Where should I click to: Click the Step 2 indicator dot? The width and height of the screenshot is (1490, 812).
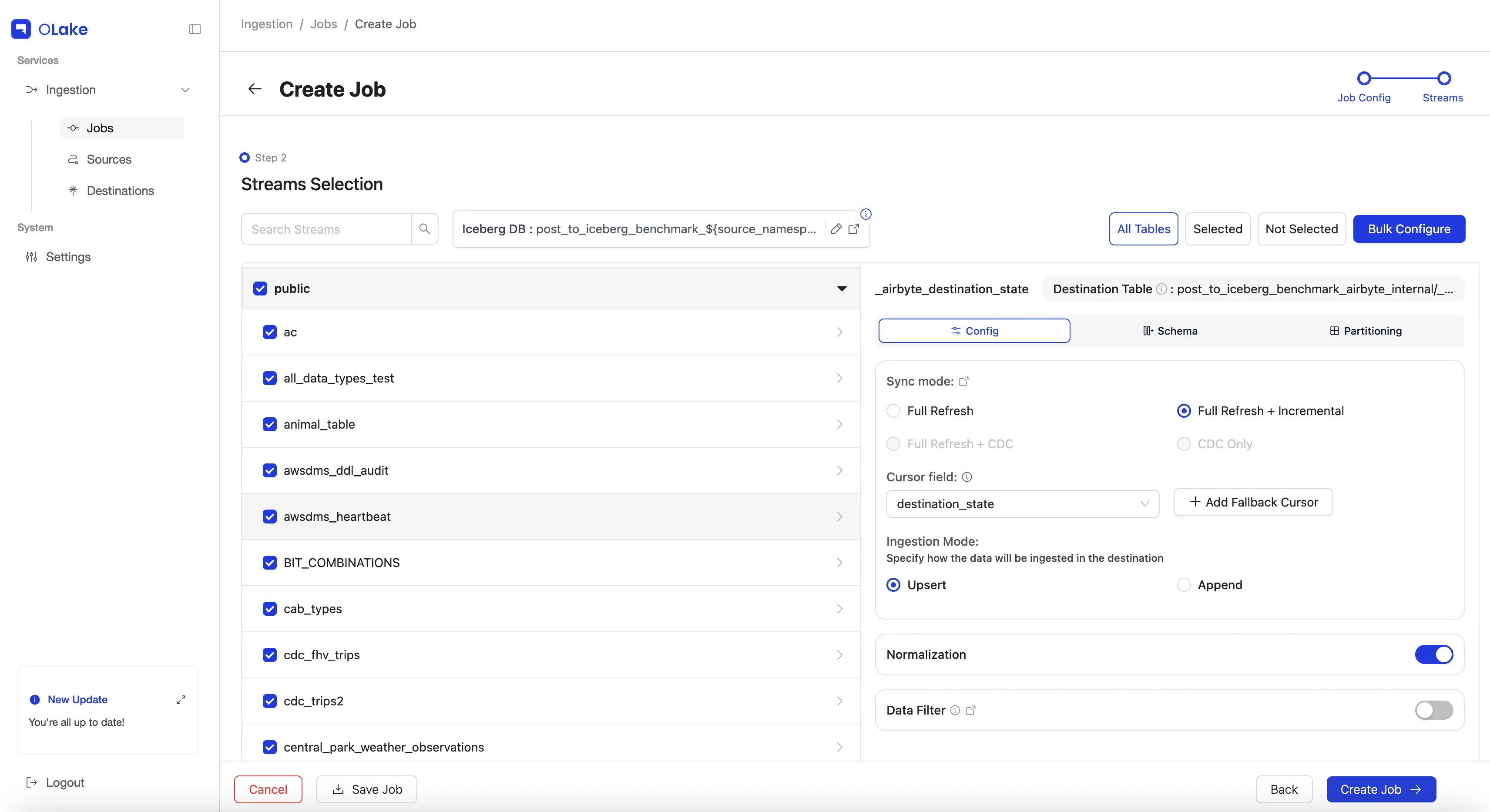click(x=245, y=158)
